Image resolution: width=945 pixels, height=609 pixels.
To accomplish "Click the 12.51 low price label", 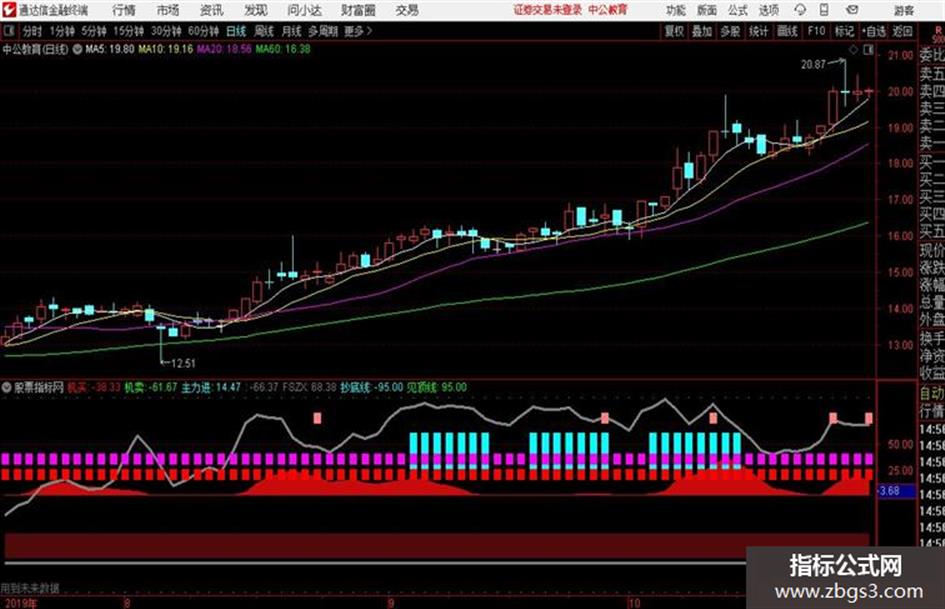I will (183, 364).
